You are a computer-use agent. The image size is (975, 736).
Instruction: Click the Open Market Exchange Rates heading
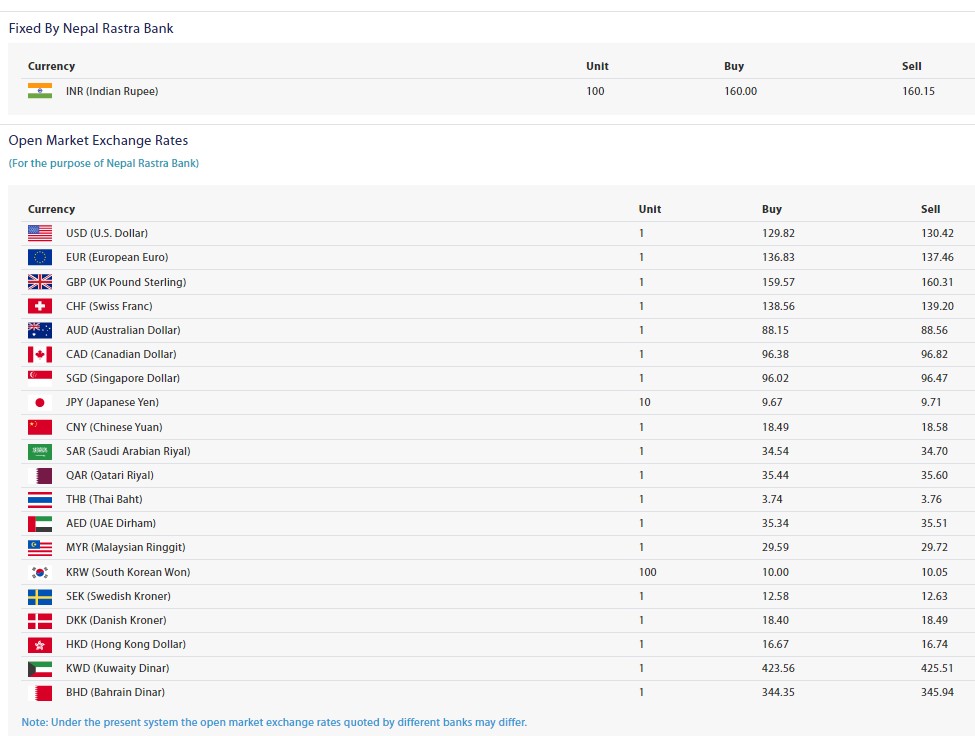[98, 140]
